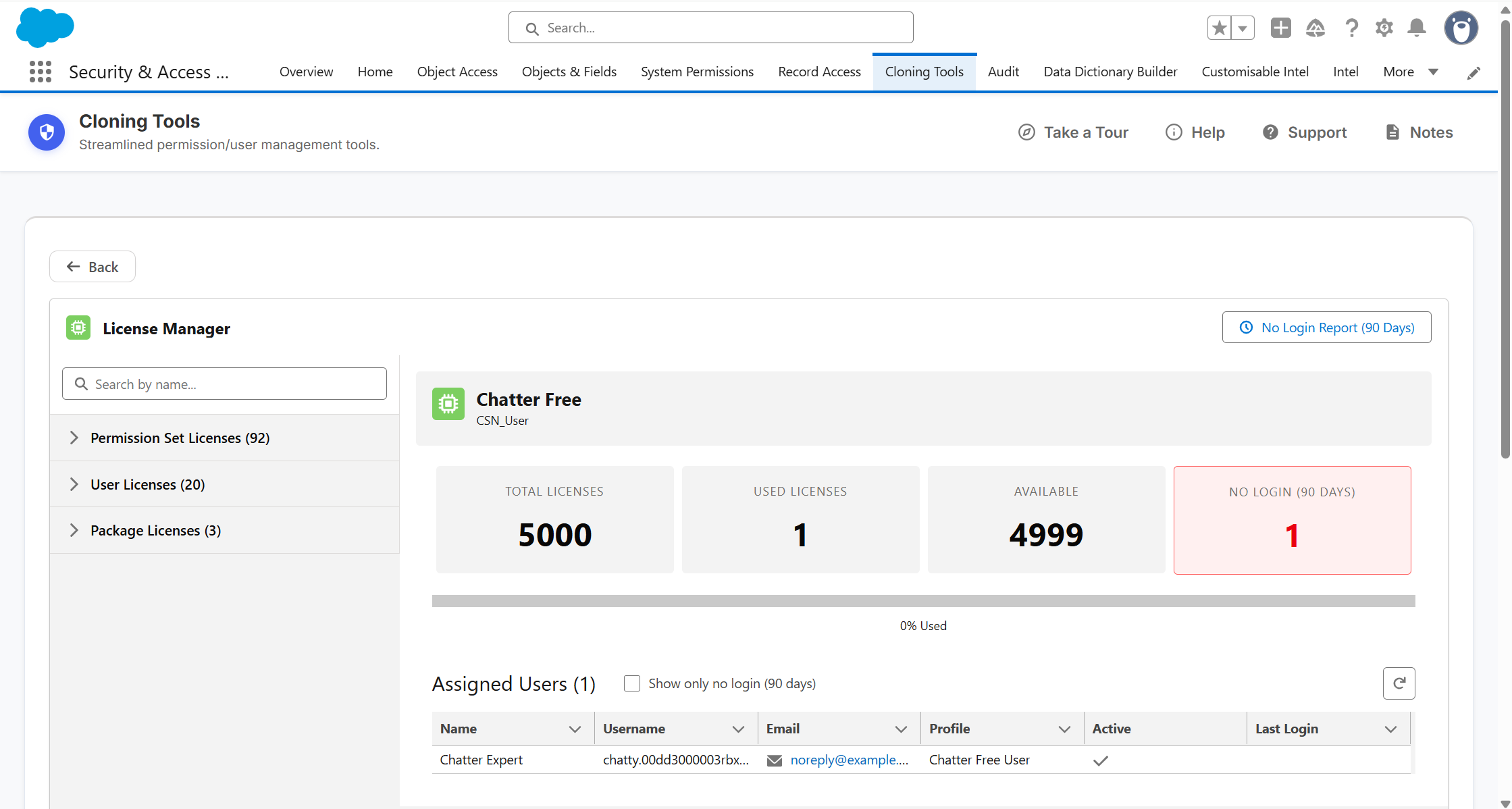Open the Data Dictionary Builder tab

[x=1110, y=72]
